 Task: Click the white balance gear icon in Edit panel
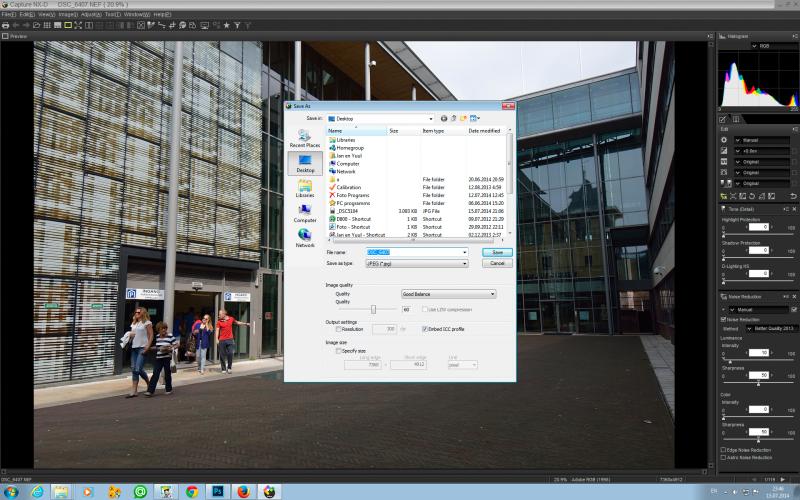tap(724, 140)
